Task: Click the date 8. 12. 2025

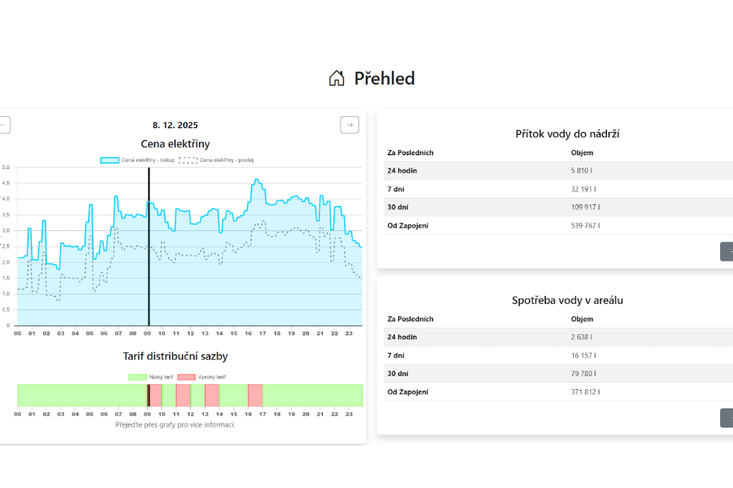Action: coord(175,125)
